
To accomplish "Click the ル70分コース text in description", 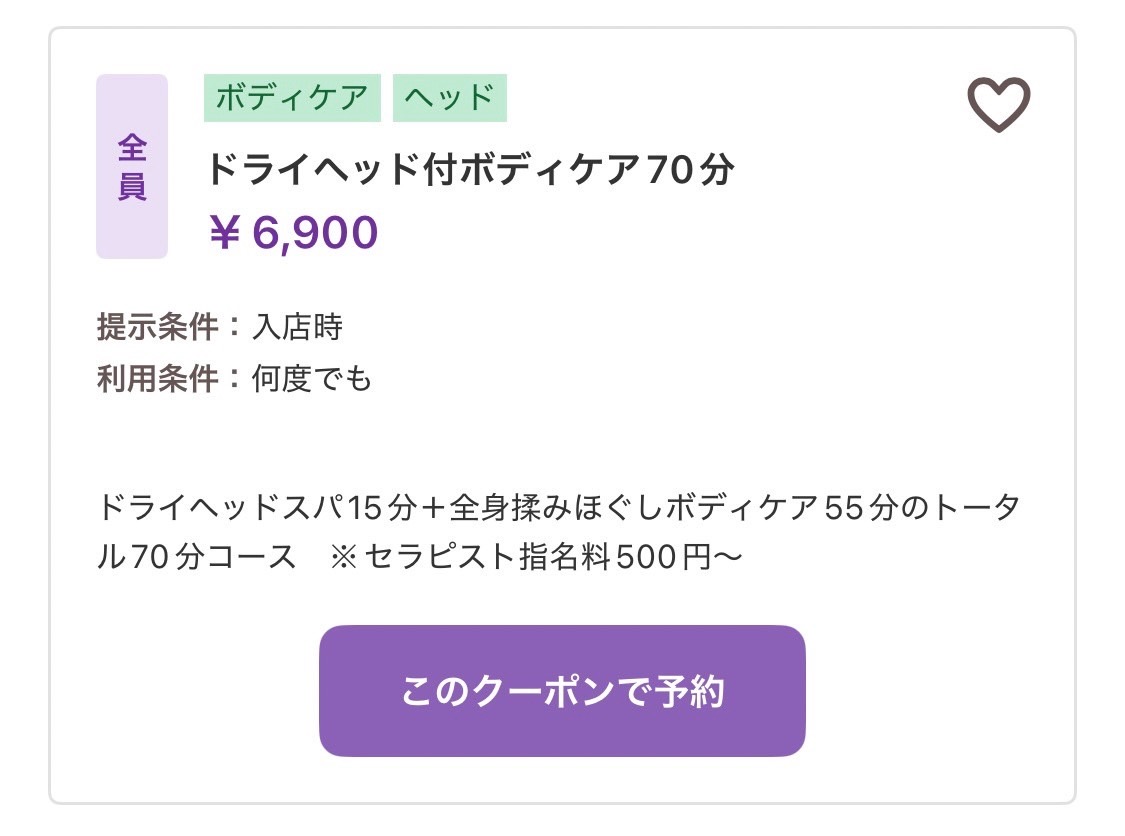I will 197,556.
